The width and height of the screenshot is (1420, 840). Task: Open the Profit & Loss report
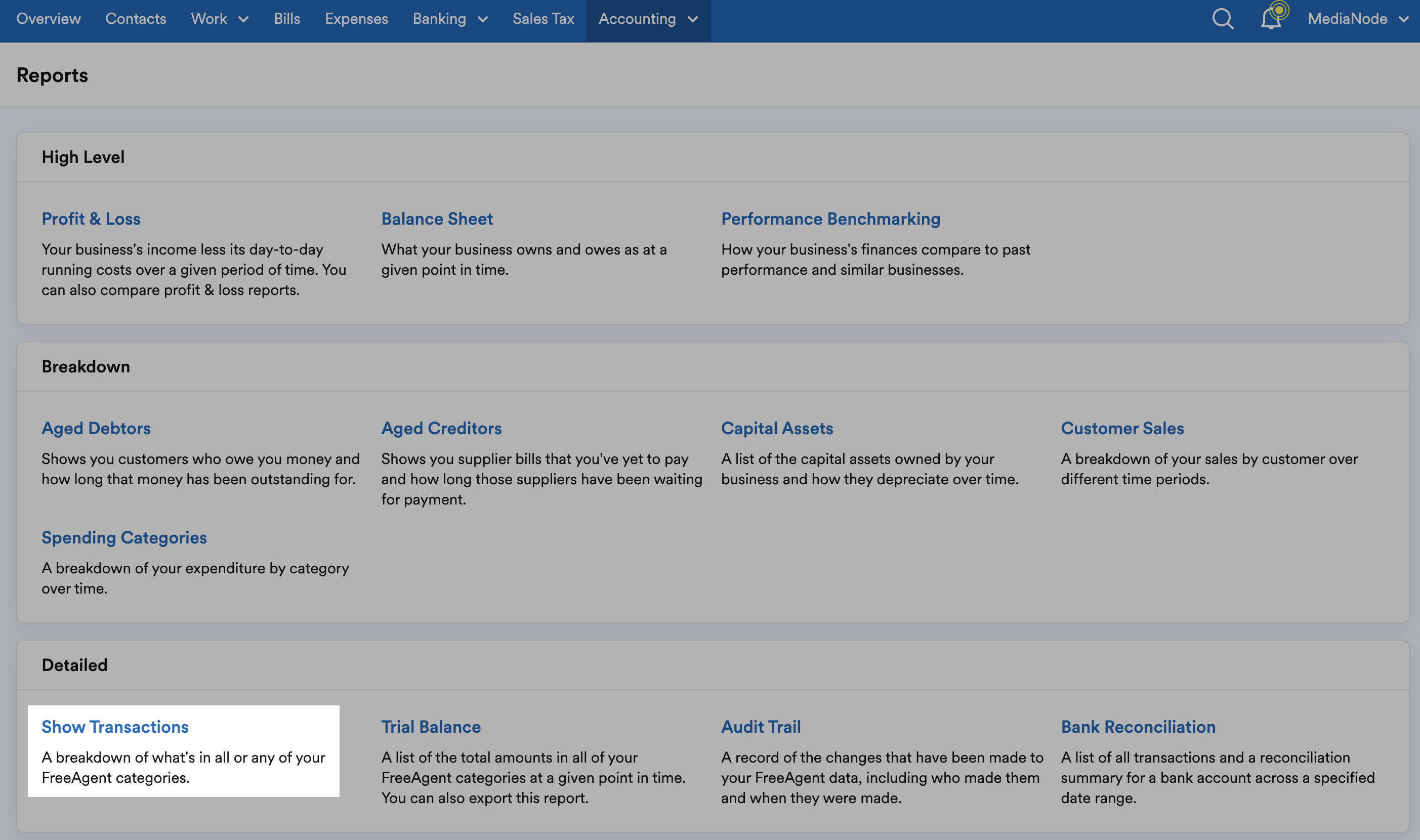click(x=91, y=219)
